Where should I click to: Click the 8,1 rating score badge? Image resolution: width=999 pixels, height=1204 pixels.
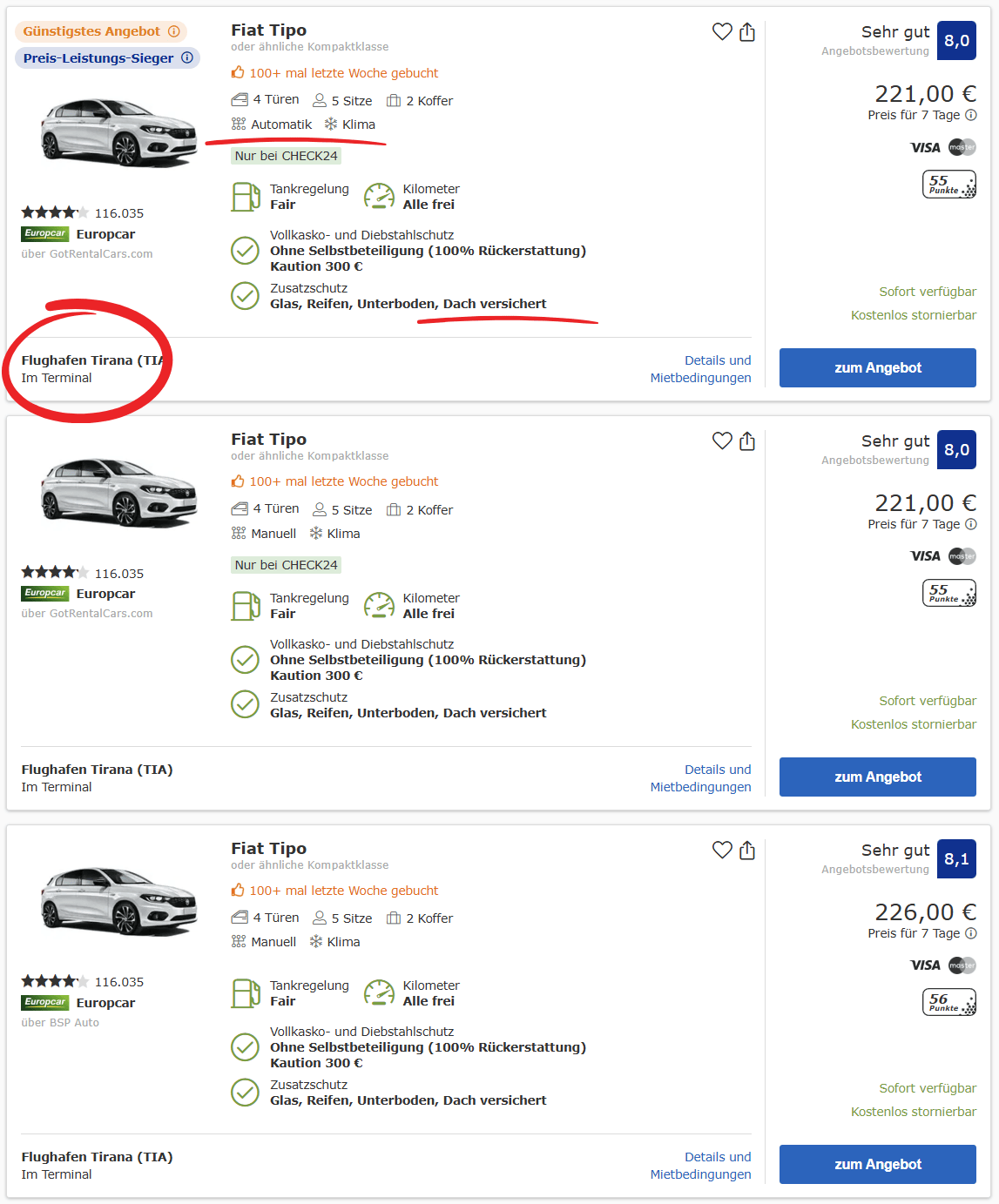click(x=956, y=859)
